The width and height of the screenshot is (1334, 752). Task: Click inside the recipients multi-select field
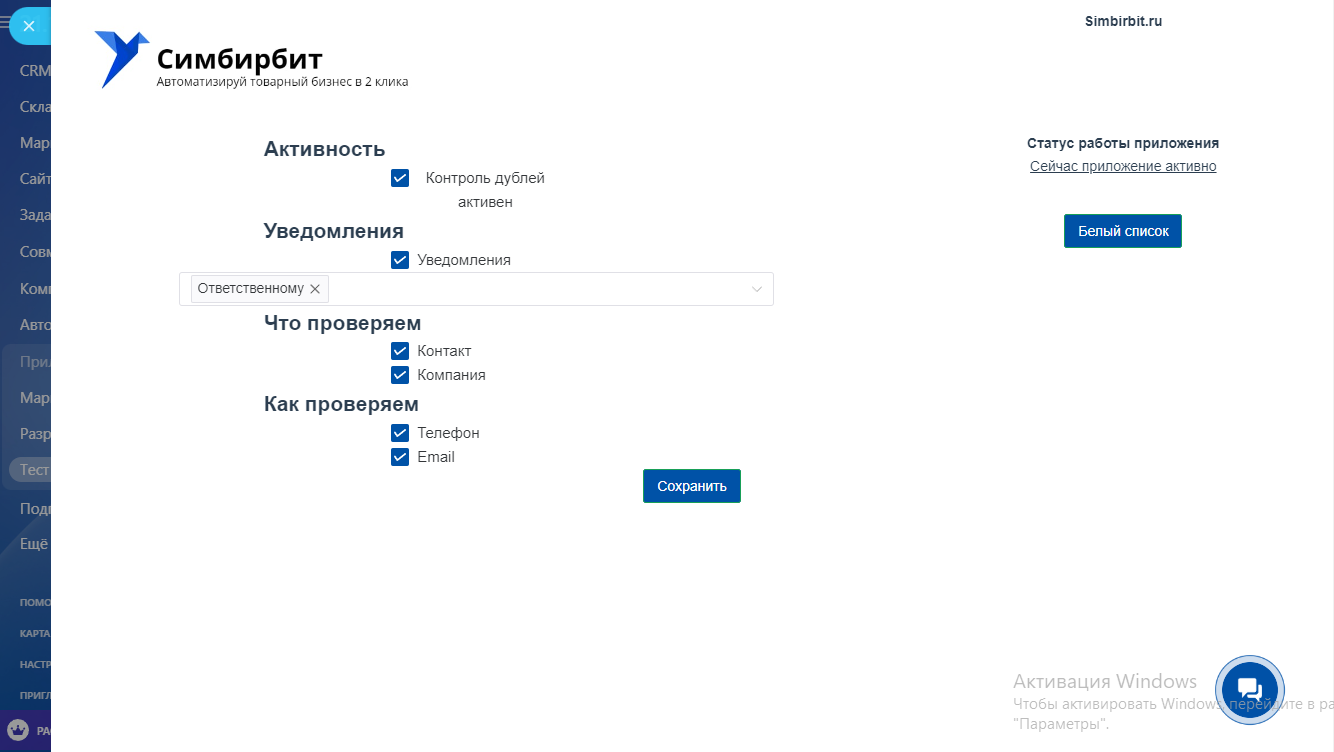pyautogui.click(x=540, y=289)
